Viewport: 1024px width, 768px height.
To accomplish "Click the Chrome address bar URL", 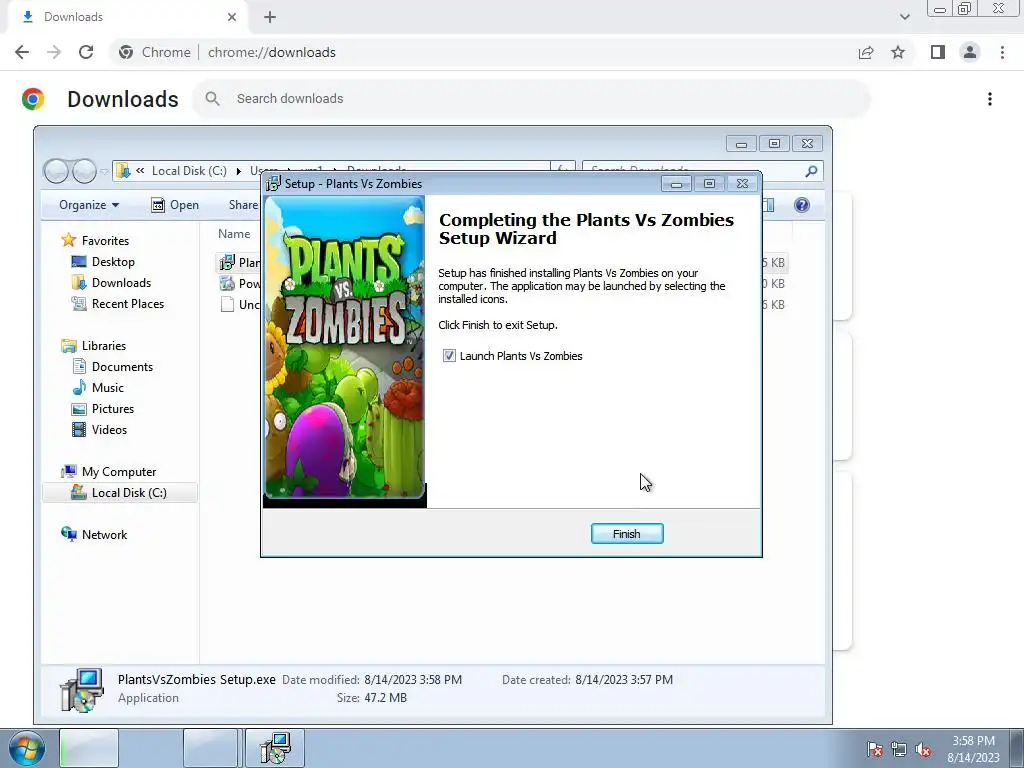I will pyautogui.click(x=272, y=52).
